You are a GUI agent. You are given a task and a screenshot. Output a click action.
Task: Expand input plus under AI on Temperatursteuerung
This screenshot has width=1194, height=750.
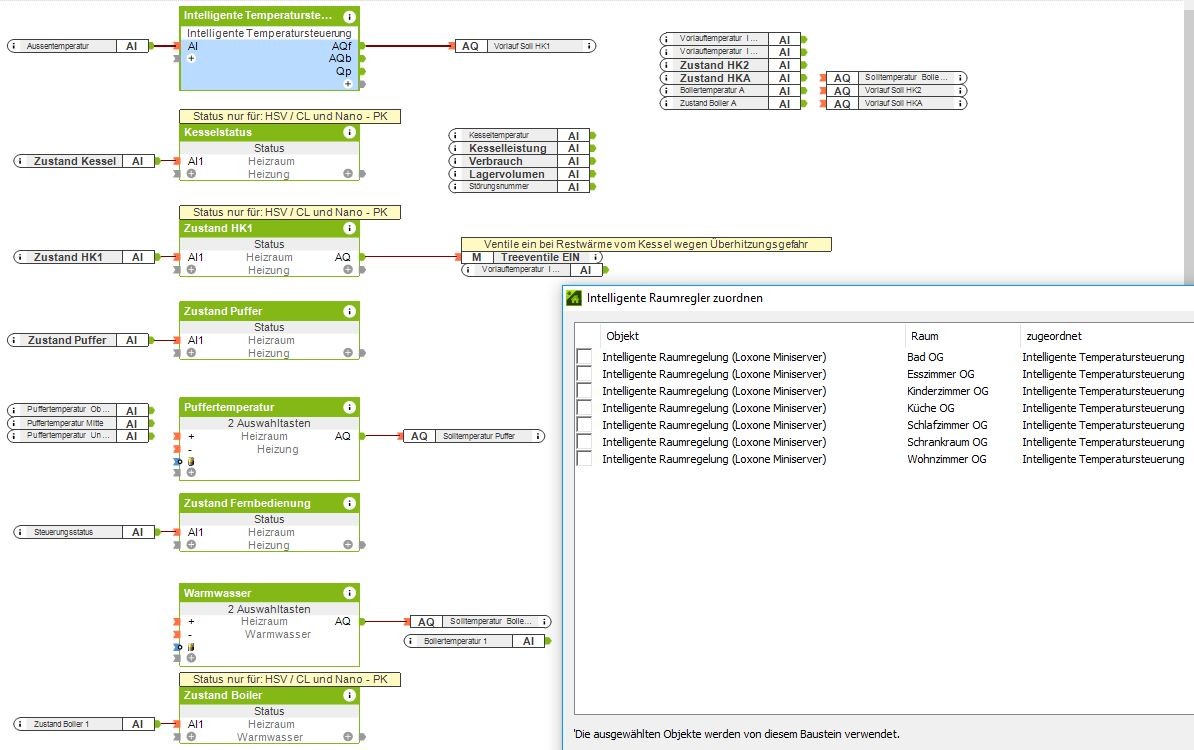pos(191,59)
